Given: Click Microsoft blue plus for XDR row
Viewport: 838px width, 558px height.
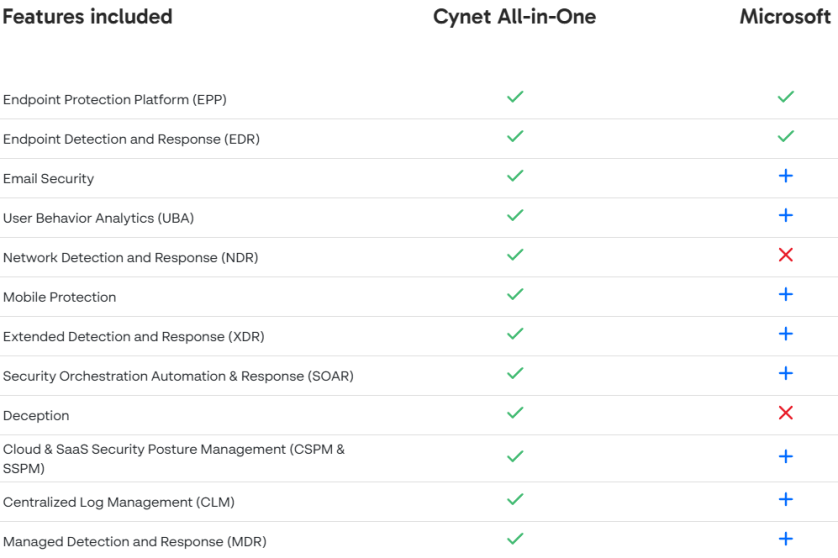Looking at the screenshot, I should tap(785, 334).
